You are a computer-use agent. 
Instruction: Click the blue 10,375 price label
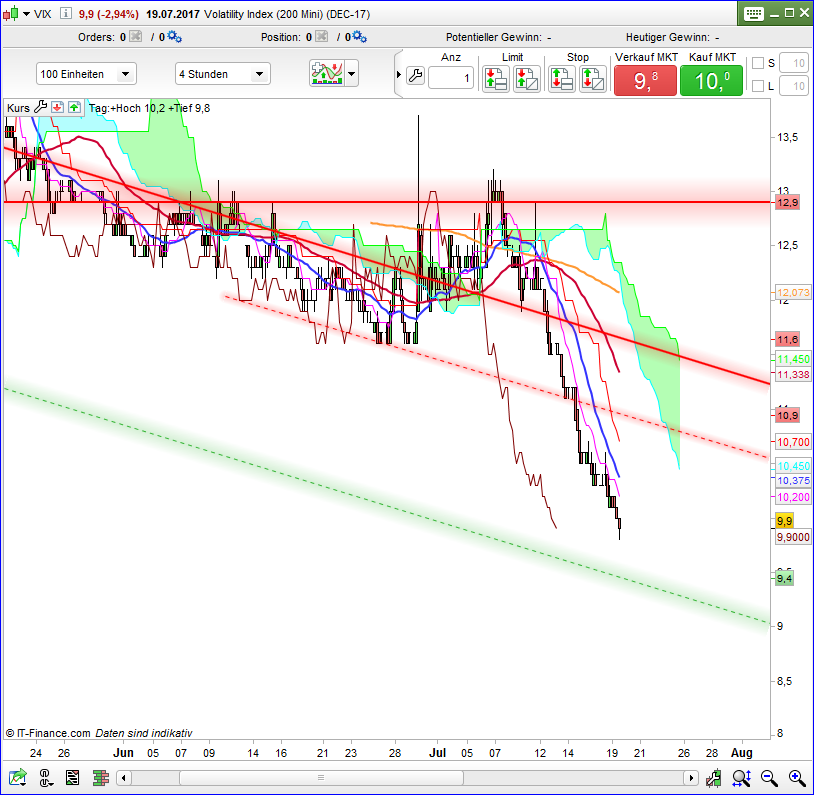(793, 480)
